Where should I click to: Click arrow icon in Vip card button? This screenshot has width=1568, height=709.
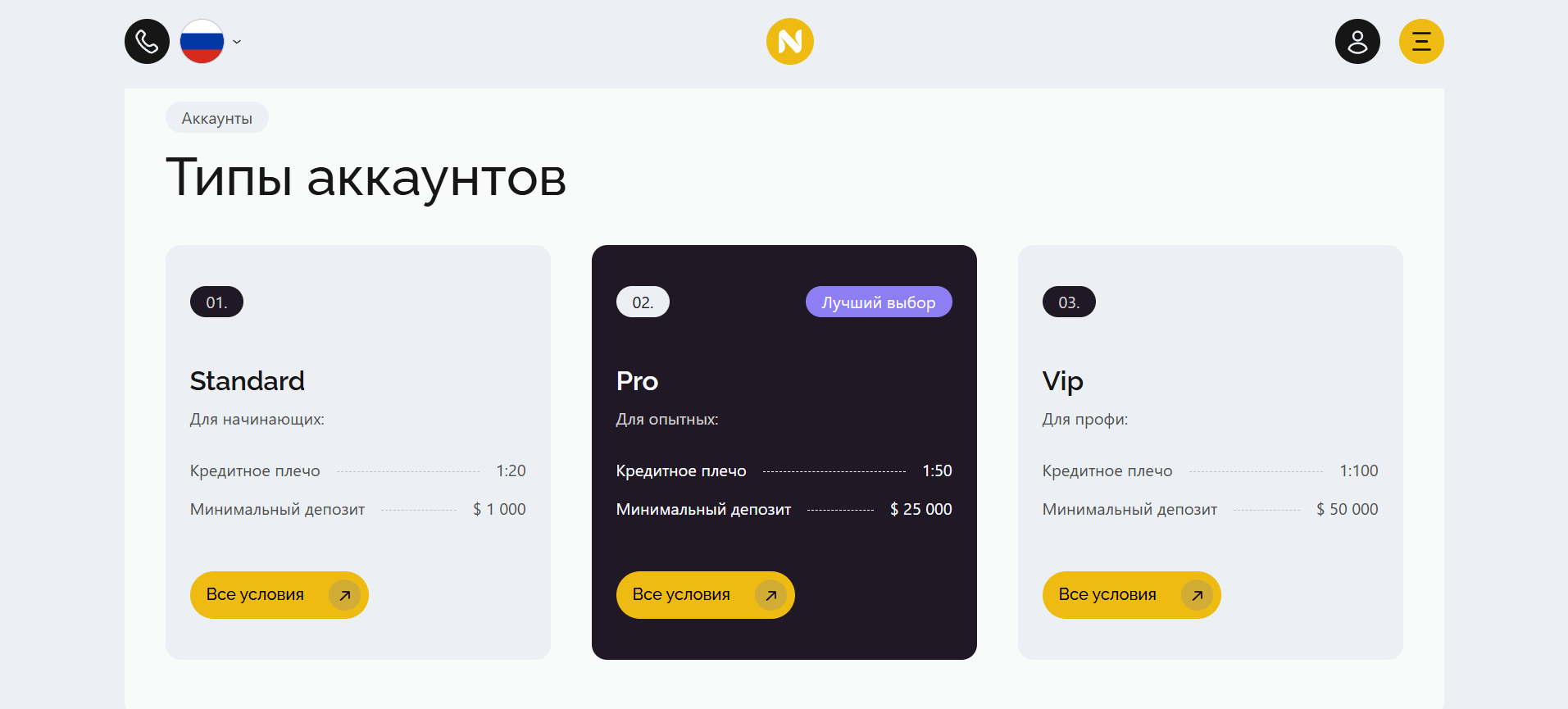[1198, 595]
